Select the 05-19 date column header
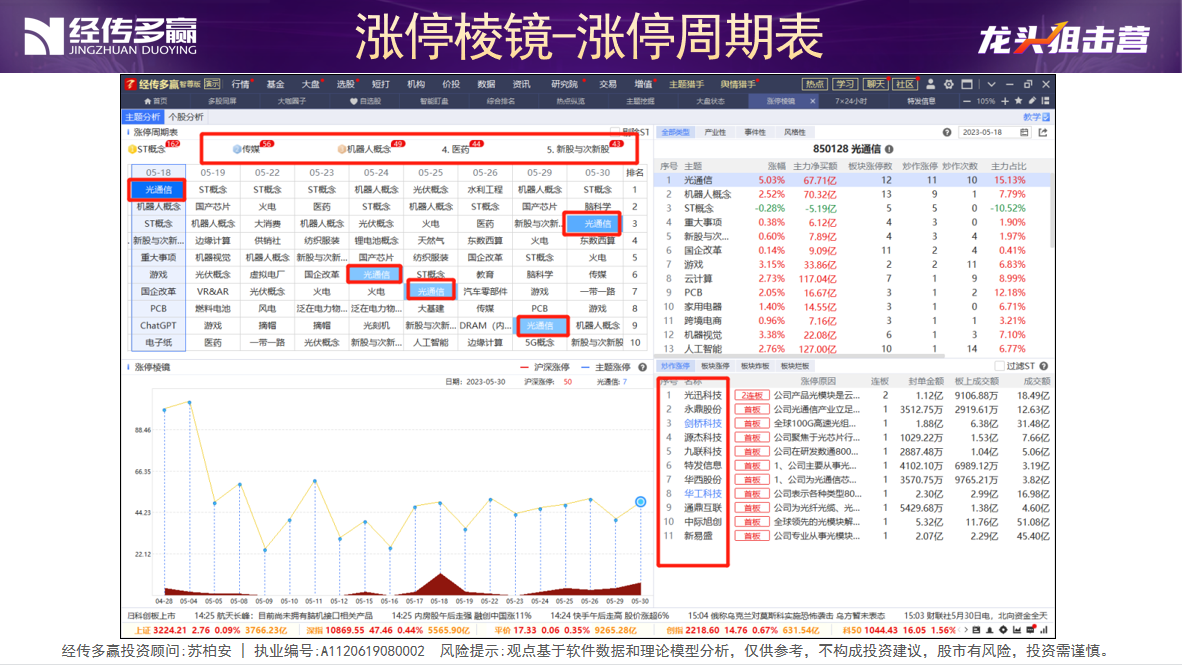 click(213, 173)
